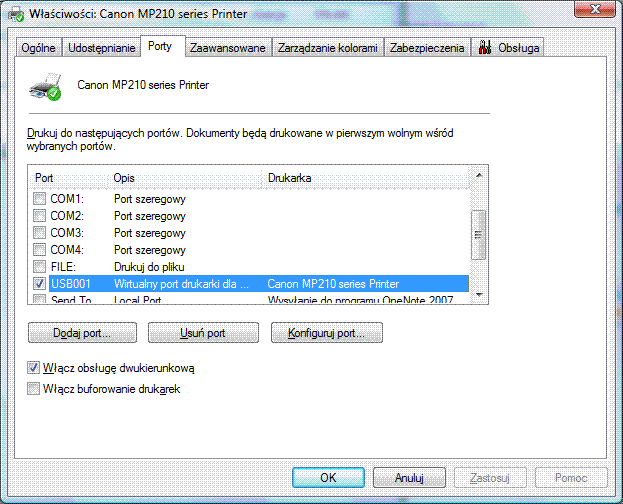623x504 pixels.
Task: Click the port list scrollbar thumb
Action: (478, 235)
